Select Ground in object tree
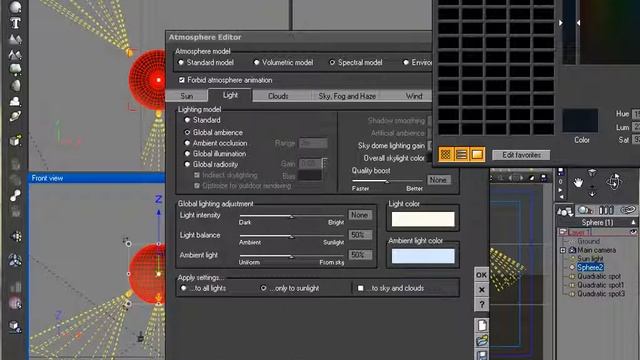Screen dimensions: 640x360 589,241
